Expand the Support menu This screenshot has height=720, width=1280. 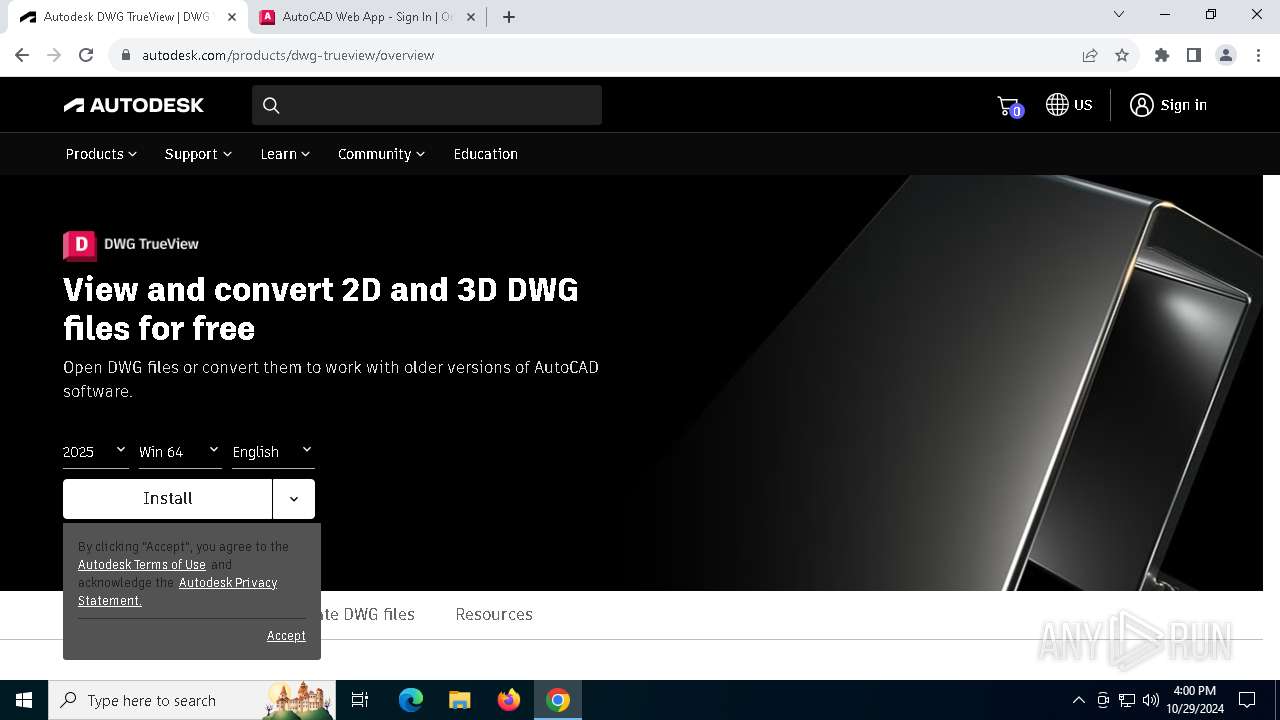tap(198, 154)
